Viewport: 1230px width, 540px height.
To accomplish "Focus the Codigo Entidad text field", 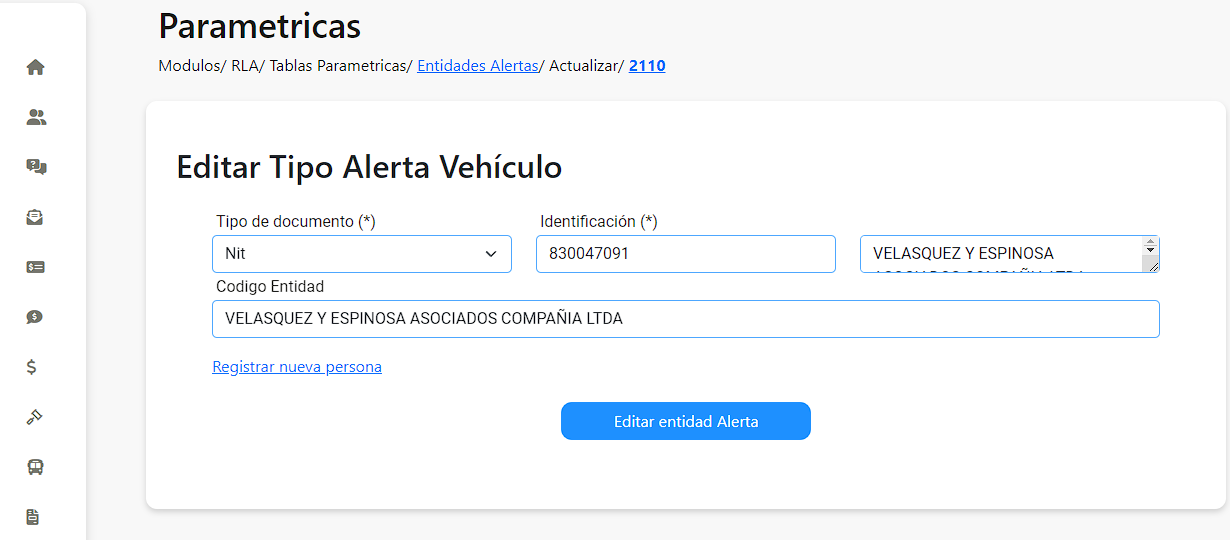I will pyautogui.click(x=686, y=319).
